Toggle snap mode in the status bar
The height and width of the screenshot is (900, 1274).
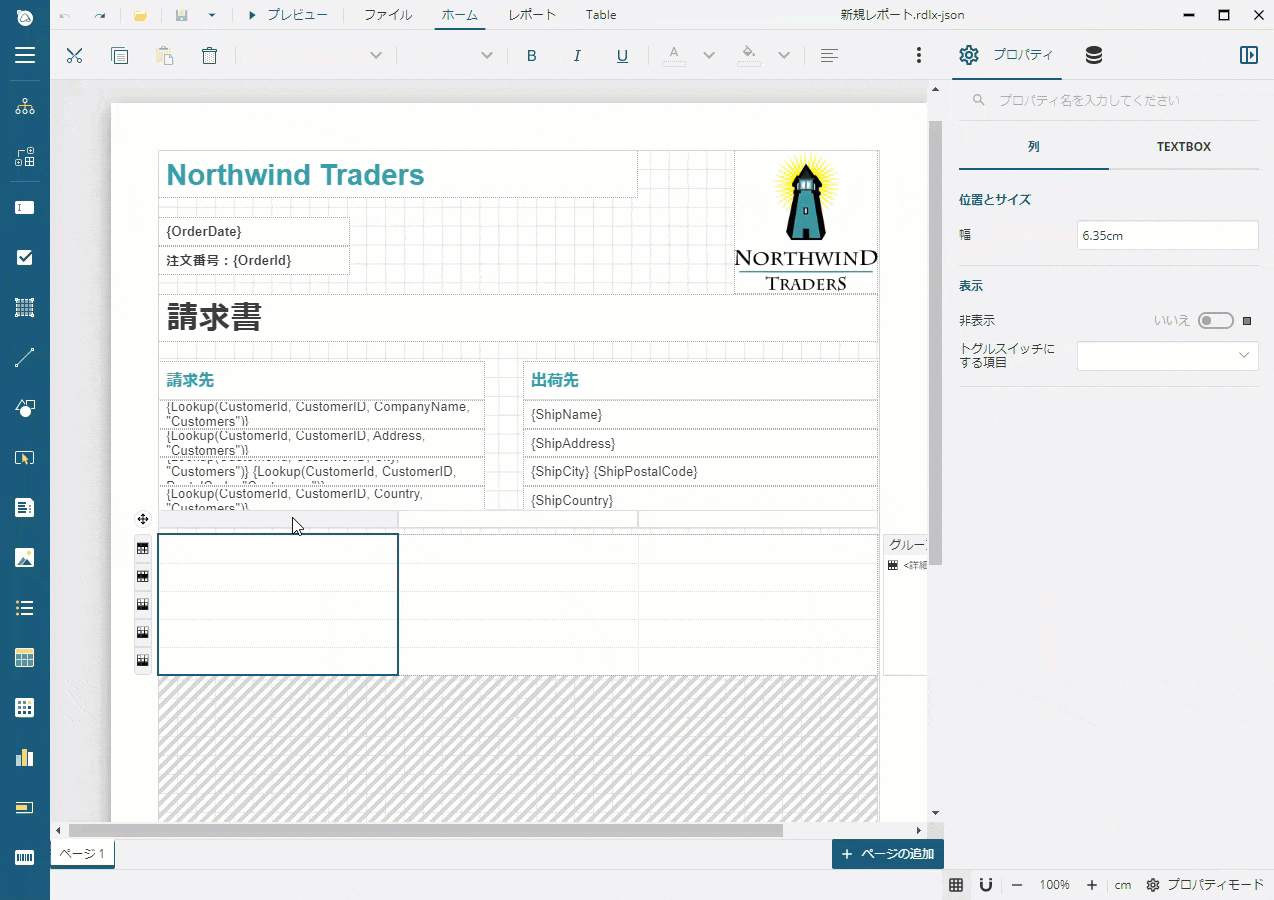(985, 885)
